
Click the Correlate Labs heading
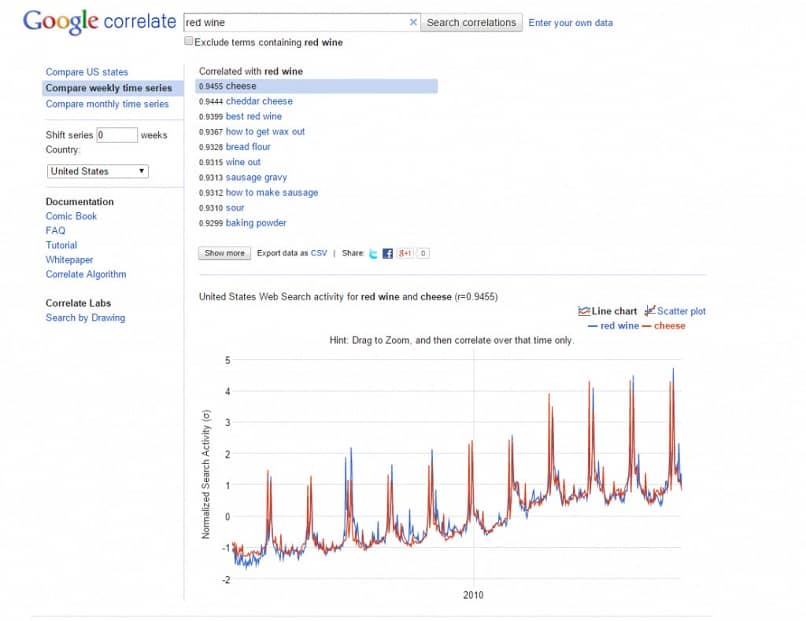[78, 303]
